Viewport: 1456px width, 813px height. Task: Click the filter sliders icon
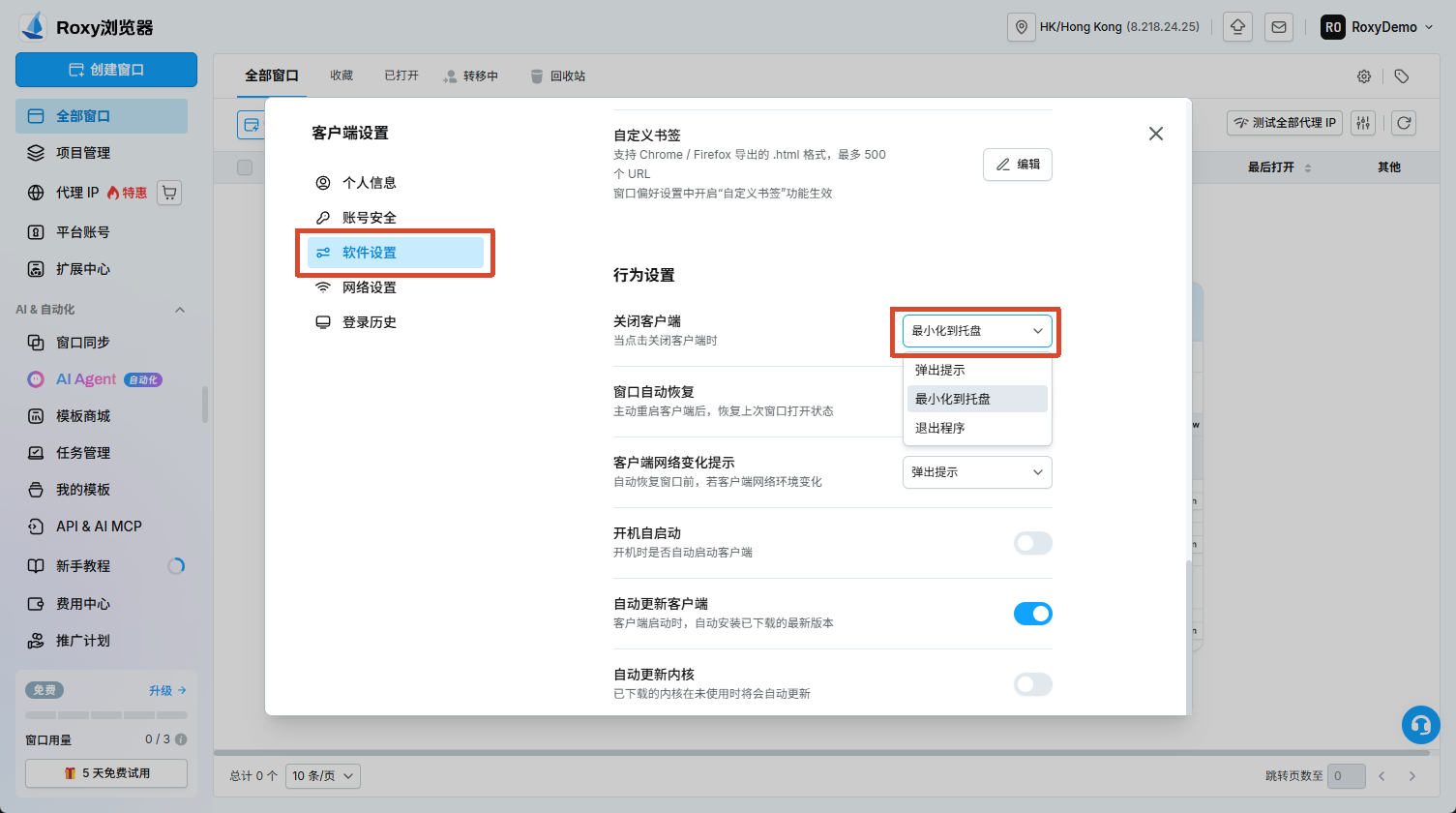click(x=1364, y=123)
